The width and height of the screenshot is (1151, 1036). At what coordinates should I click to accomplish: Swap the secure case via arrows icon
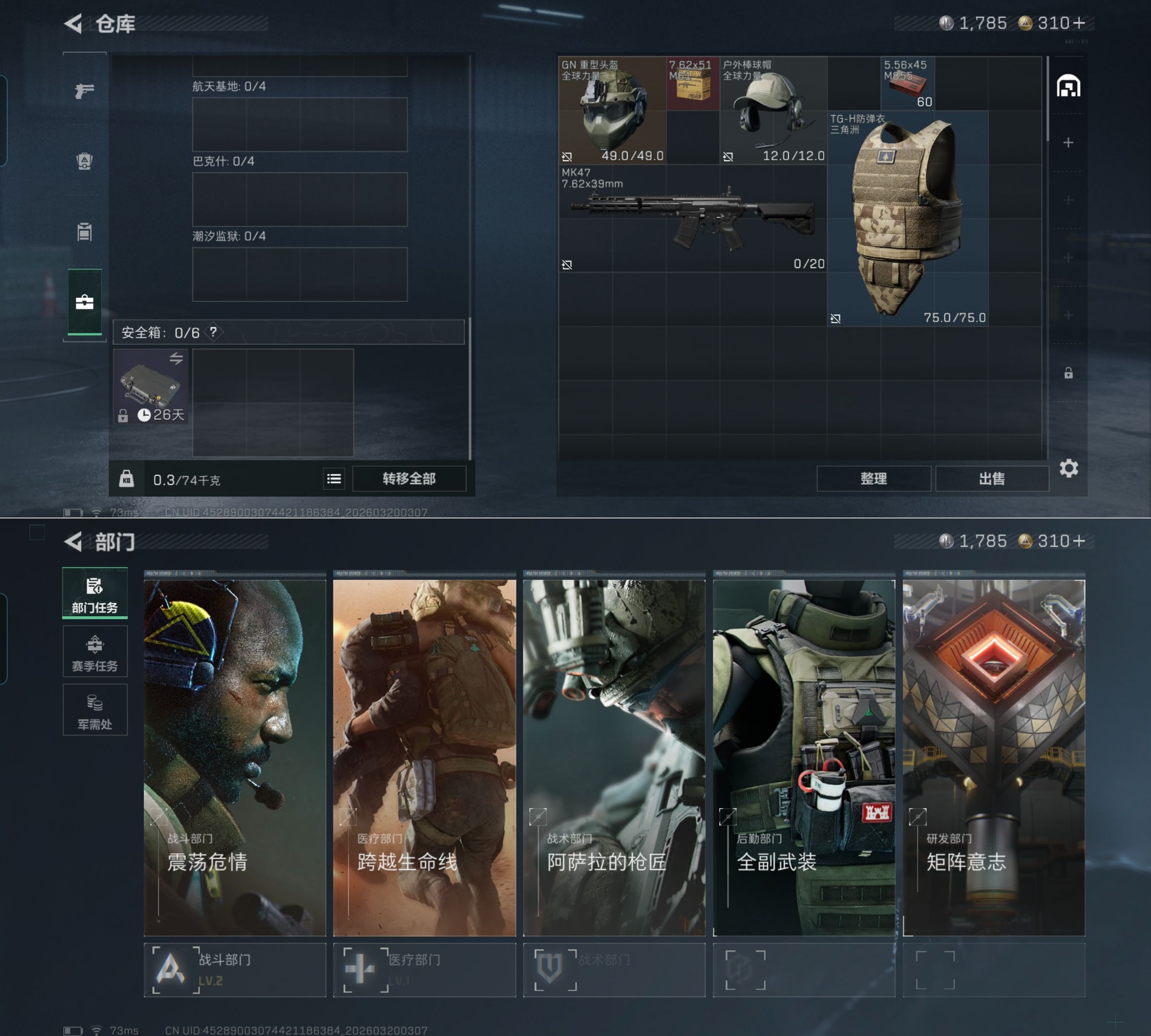[x=176, y=359]
